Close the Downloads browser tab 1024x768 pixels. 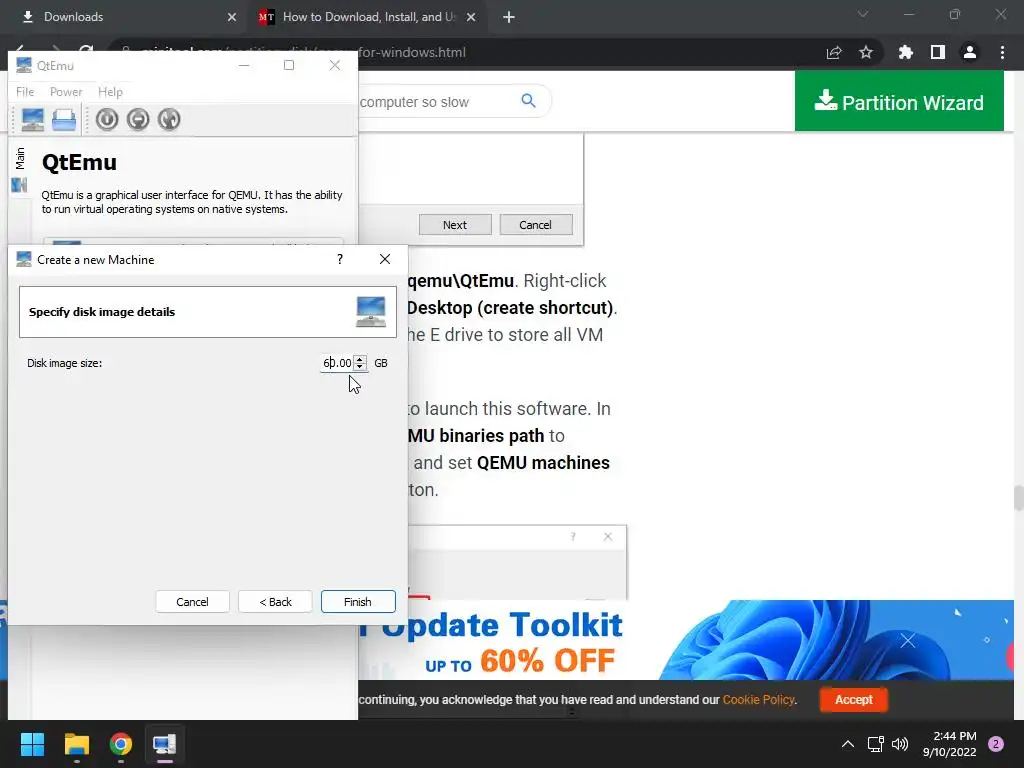(x=232, y=18)
